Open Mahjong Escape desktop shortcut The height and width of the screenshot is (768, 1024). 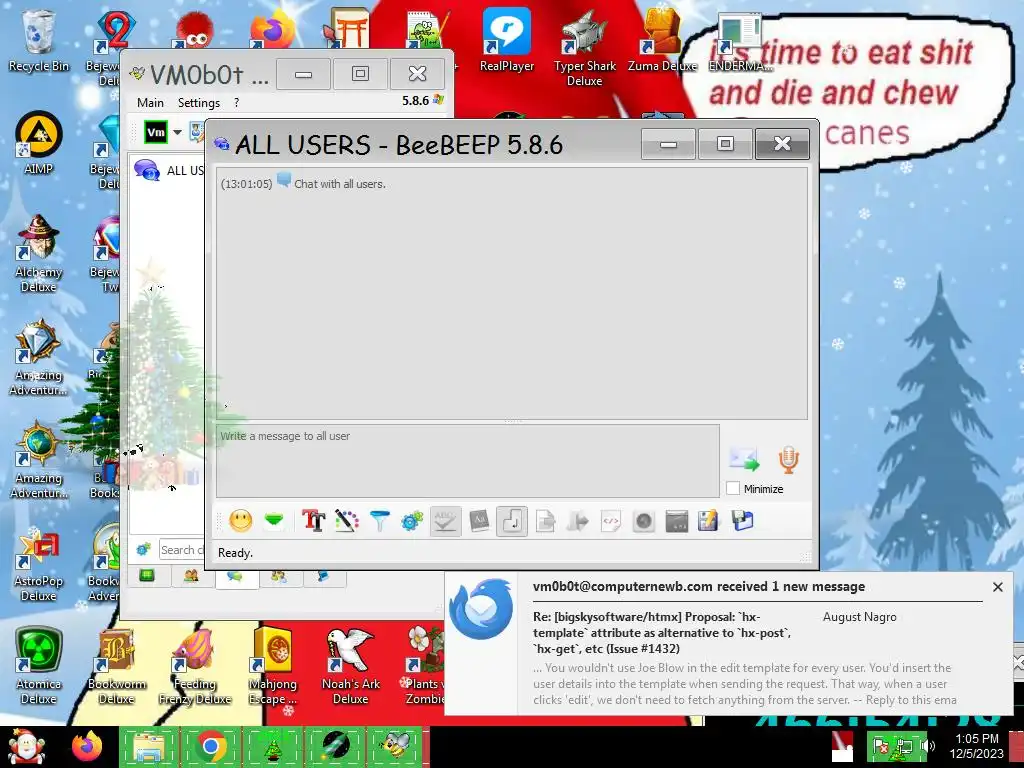273,665
